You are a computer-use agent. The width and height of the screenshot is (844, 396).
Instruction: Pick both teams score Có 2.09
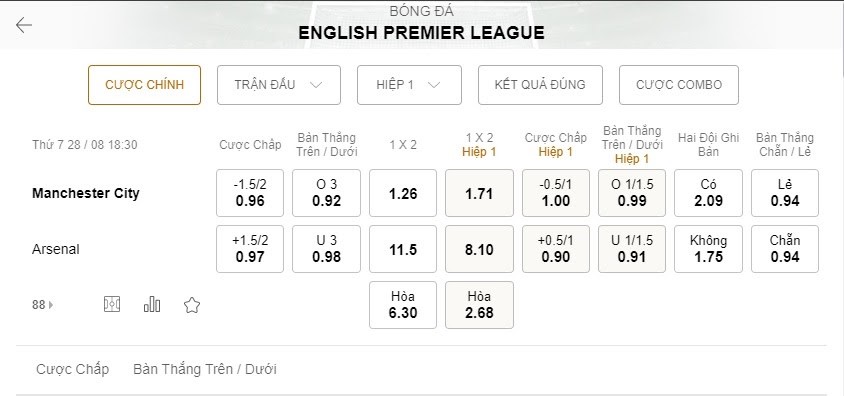click(x=708, y=193)
